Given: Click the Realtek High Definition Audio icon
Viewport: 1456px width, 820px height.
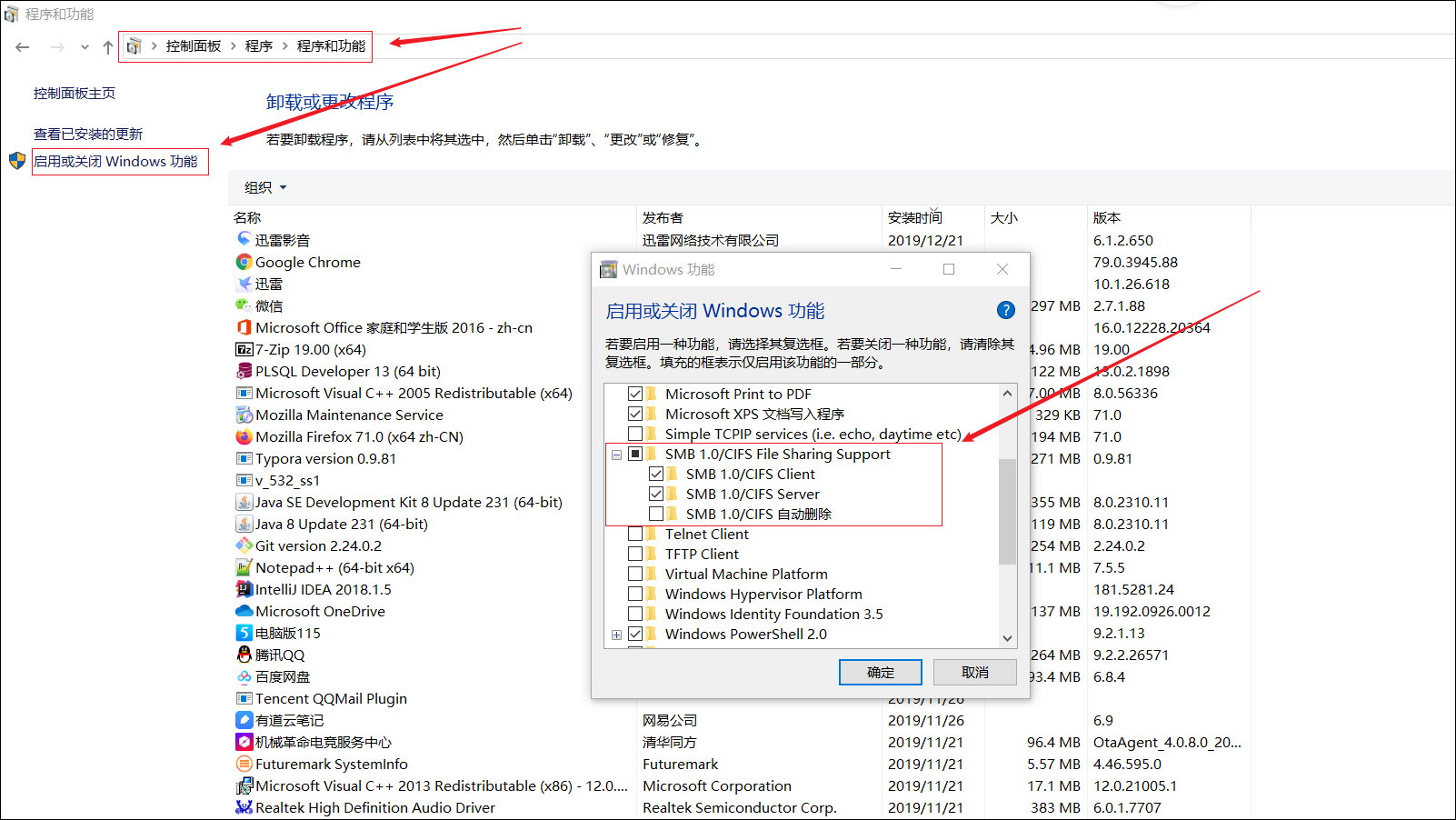Looking at the screenshot, I should pos(244,807).
